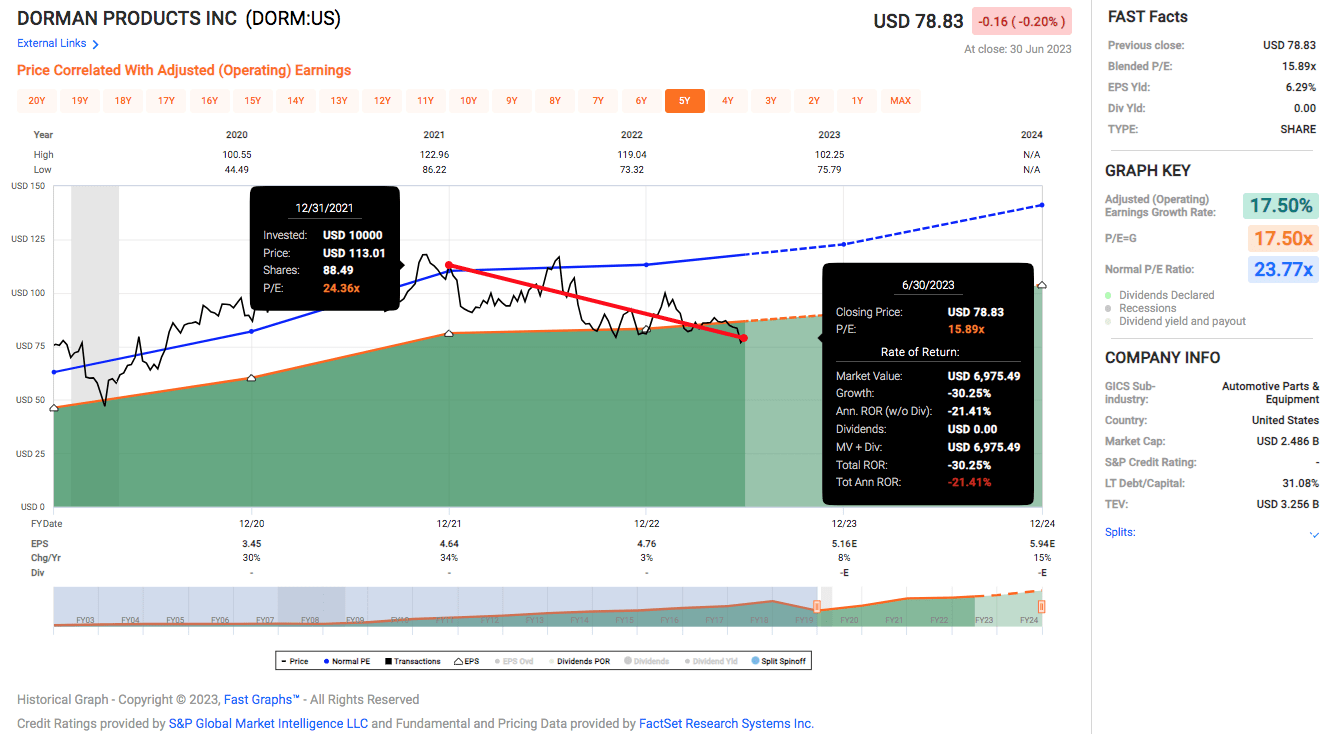Click the Split Spinoff blue circle icon
The width and height of the screenshot is (1328, 734).
coord(755,660)
